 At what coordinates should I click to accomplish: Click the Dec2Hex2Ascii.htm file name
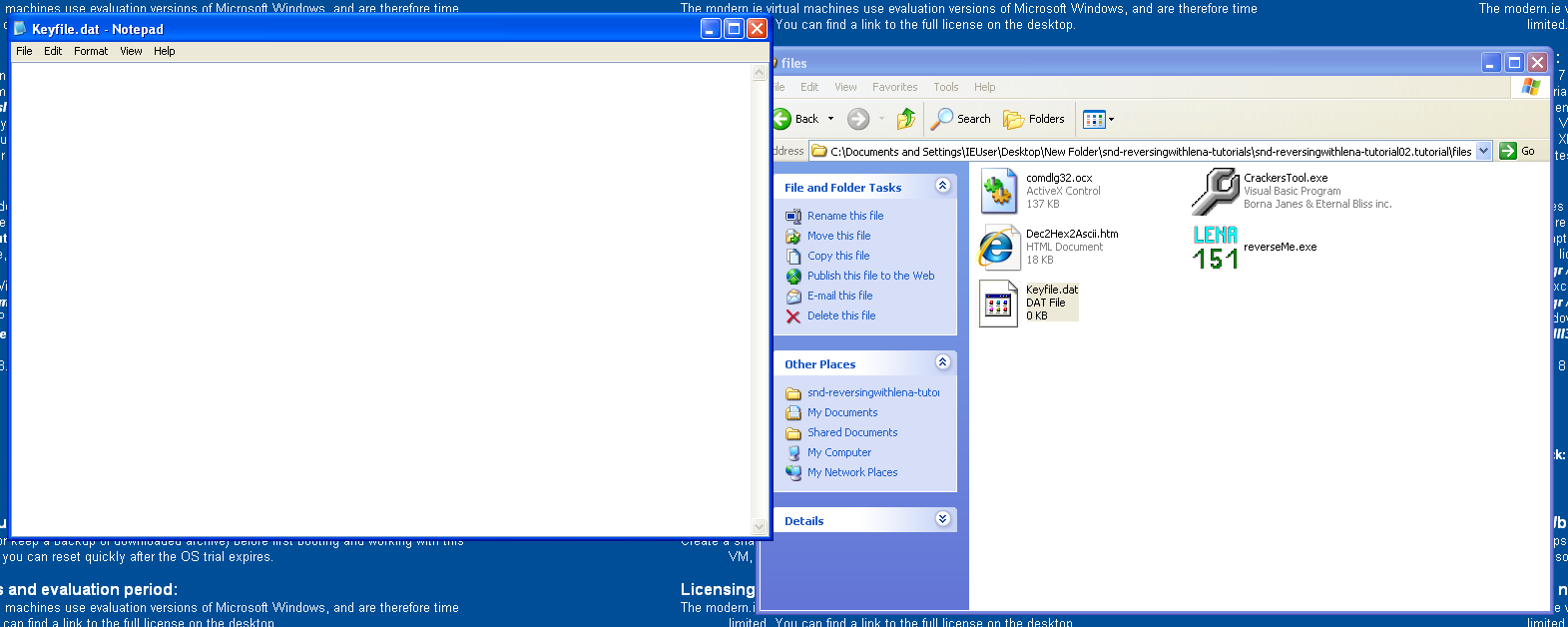1072,234
